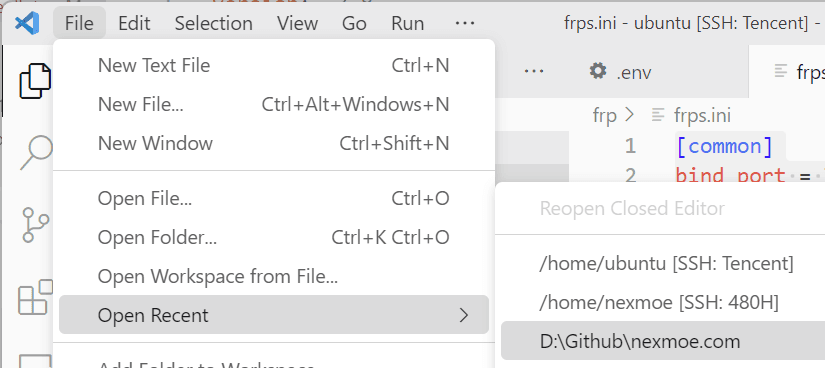
Task: Expand the Open Recent submenu arrow
Action: coord(463,315)
